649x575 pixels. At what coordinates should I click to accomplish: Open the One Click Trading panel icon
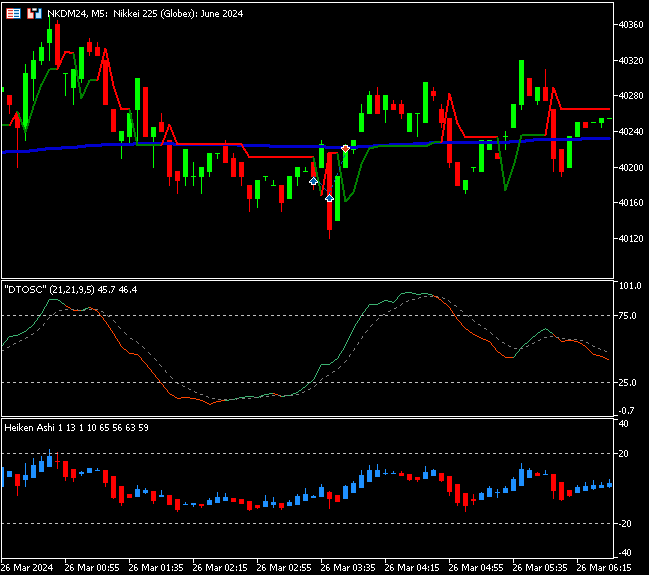13,14
